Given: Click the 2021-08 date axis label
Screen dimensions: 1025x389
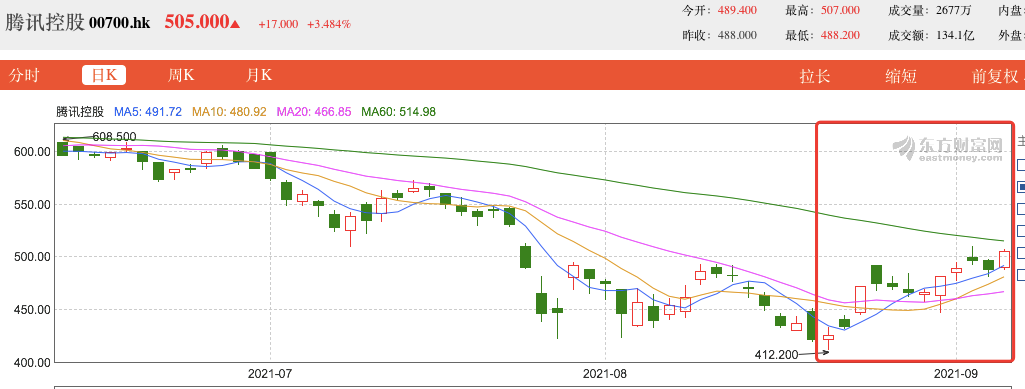Looking at the screenshot, I should pyautogui.click(x=605, y=375).
